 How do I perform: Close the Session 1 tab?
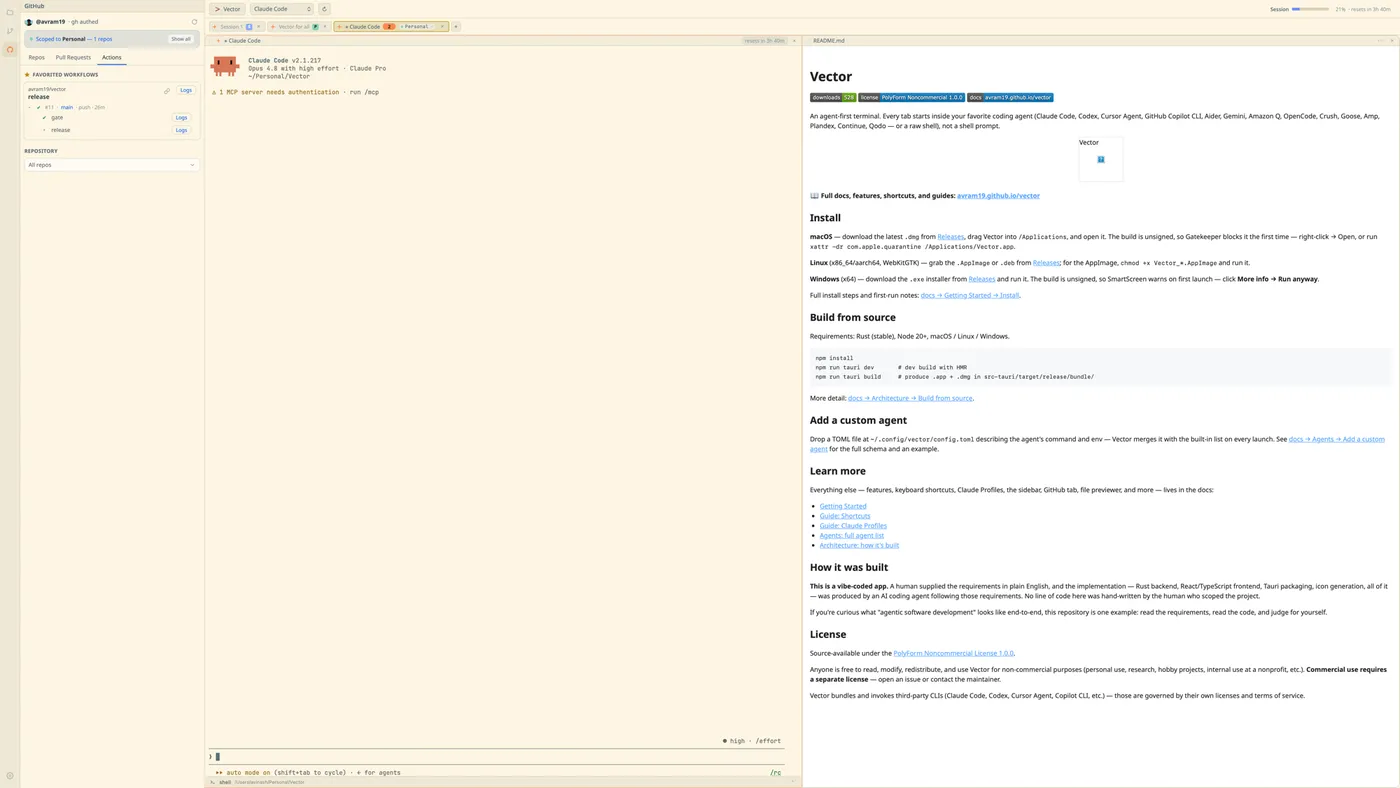[x=258, y=27]
